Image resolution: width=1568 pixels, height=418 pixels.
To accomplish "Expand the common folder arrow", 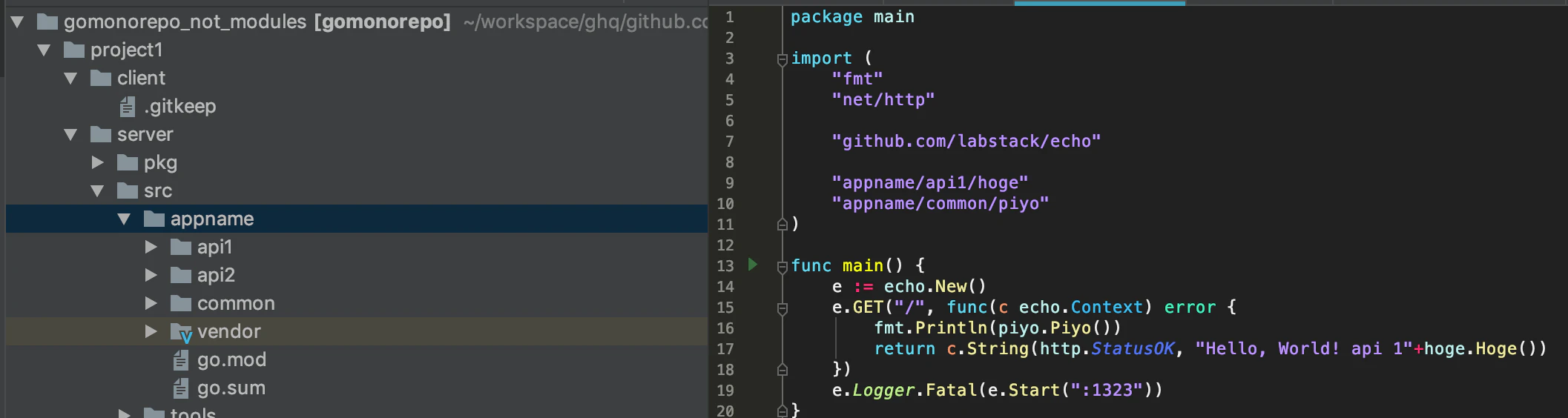I will [x=151, y=303].
